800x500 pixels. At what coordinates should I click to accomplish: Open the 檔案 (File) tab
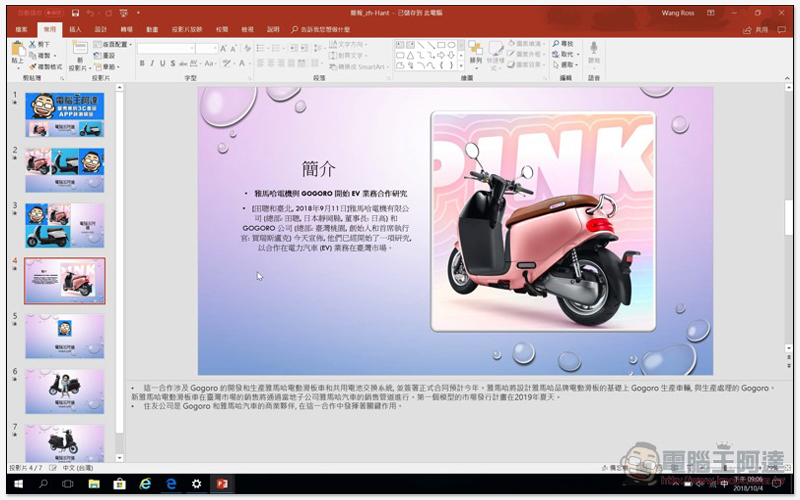point(21,30)
